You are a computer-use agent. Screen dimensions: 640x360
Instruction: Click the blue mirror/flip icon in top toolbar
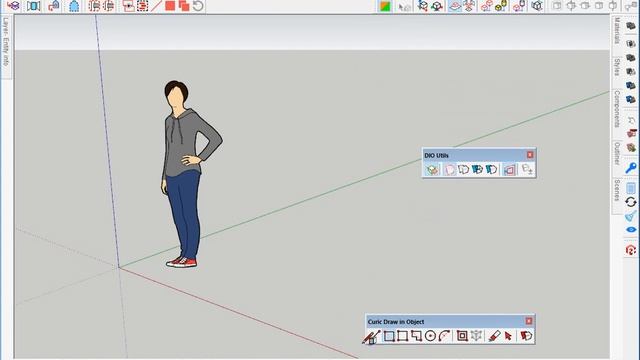(x=33, y=6)
